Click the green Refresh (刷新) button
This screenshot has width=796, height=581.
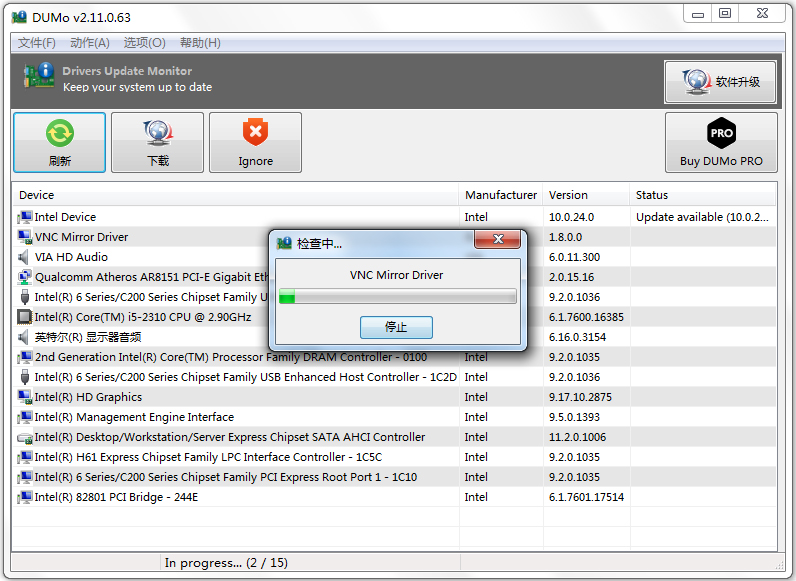[x=59, y=143]
